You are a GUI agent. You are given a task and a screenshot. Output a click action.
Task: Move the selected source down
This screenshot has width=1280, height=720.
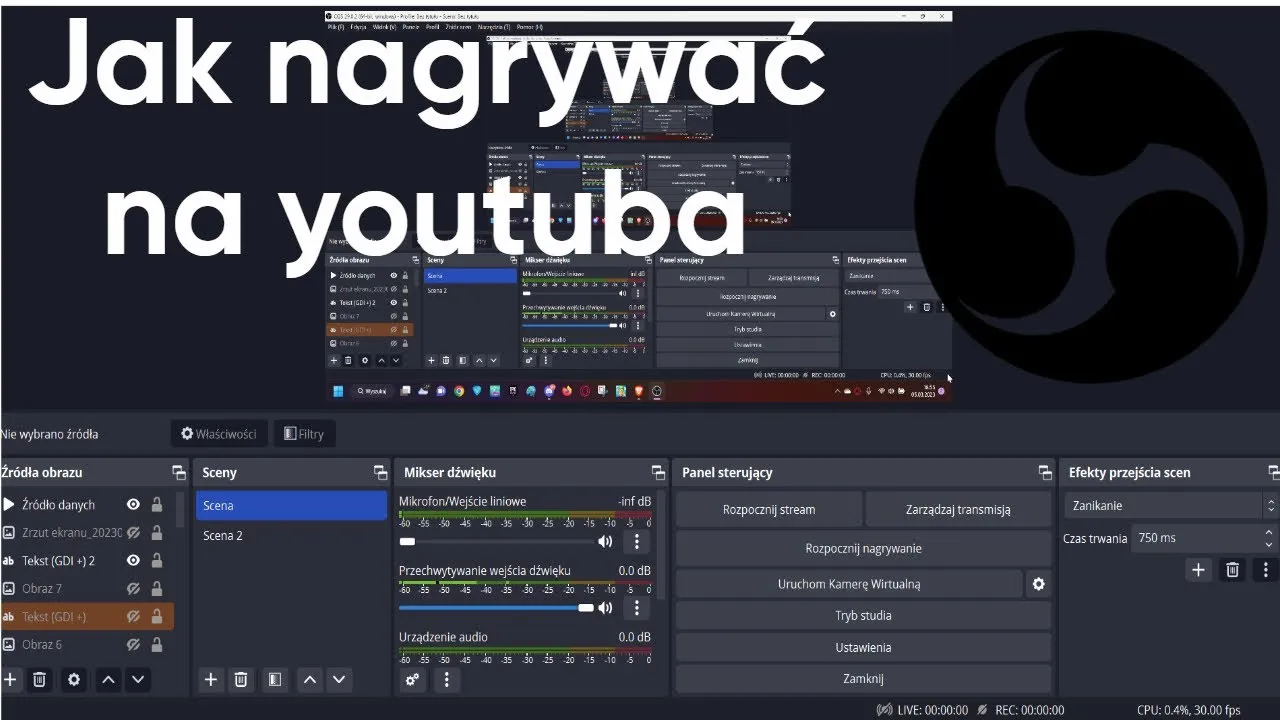tap(138, 679)
